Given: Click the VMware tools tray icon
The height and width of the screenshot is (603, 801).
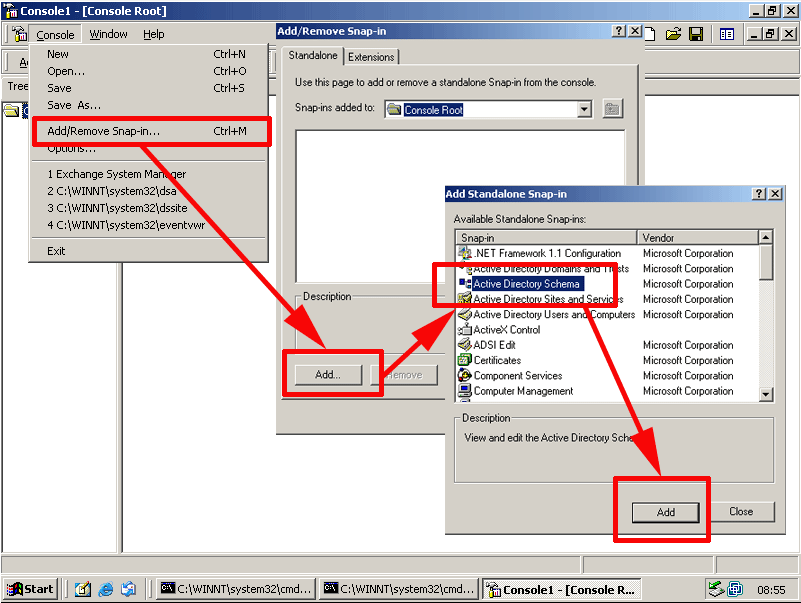Looking at the screenshot, I should point(735,589).
